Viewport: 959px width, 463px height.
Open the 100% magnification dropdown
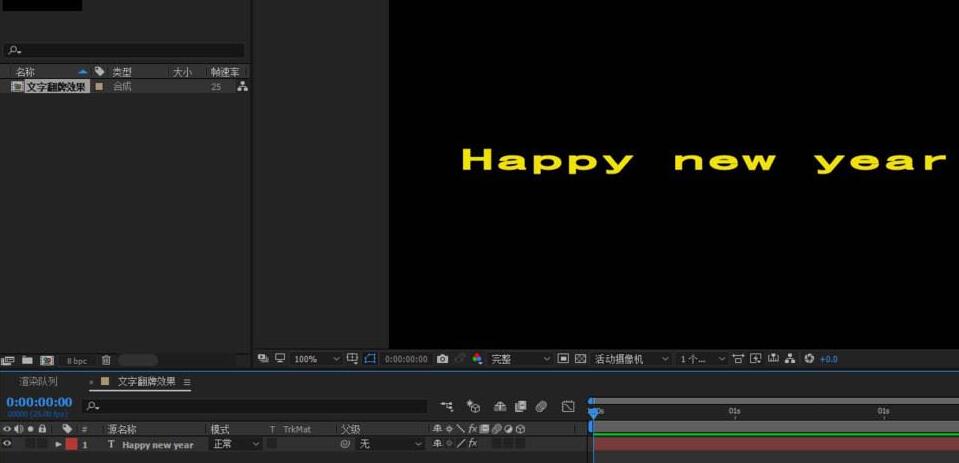point(316,359)
